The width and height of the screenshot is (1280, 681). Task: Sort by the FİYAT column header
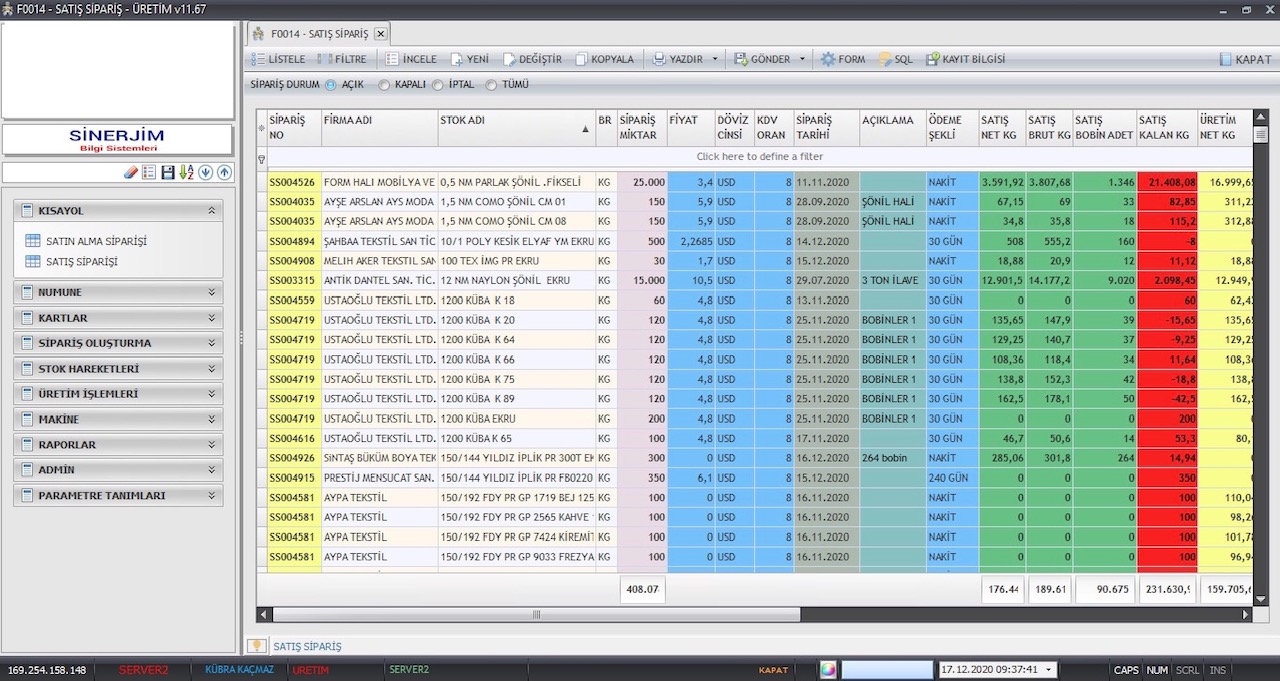coord(690,128)
